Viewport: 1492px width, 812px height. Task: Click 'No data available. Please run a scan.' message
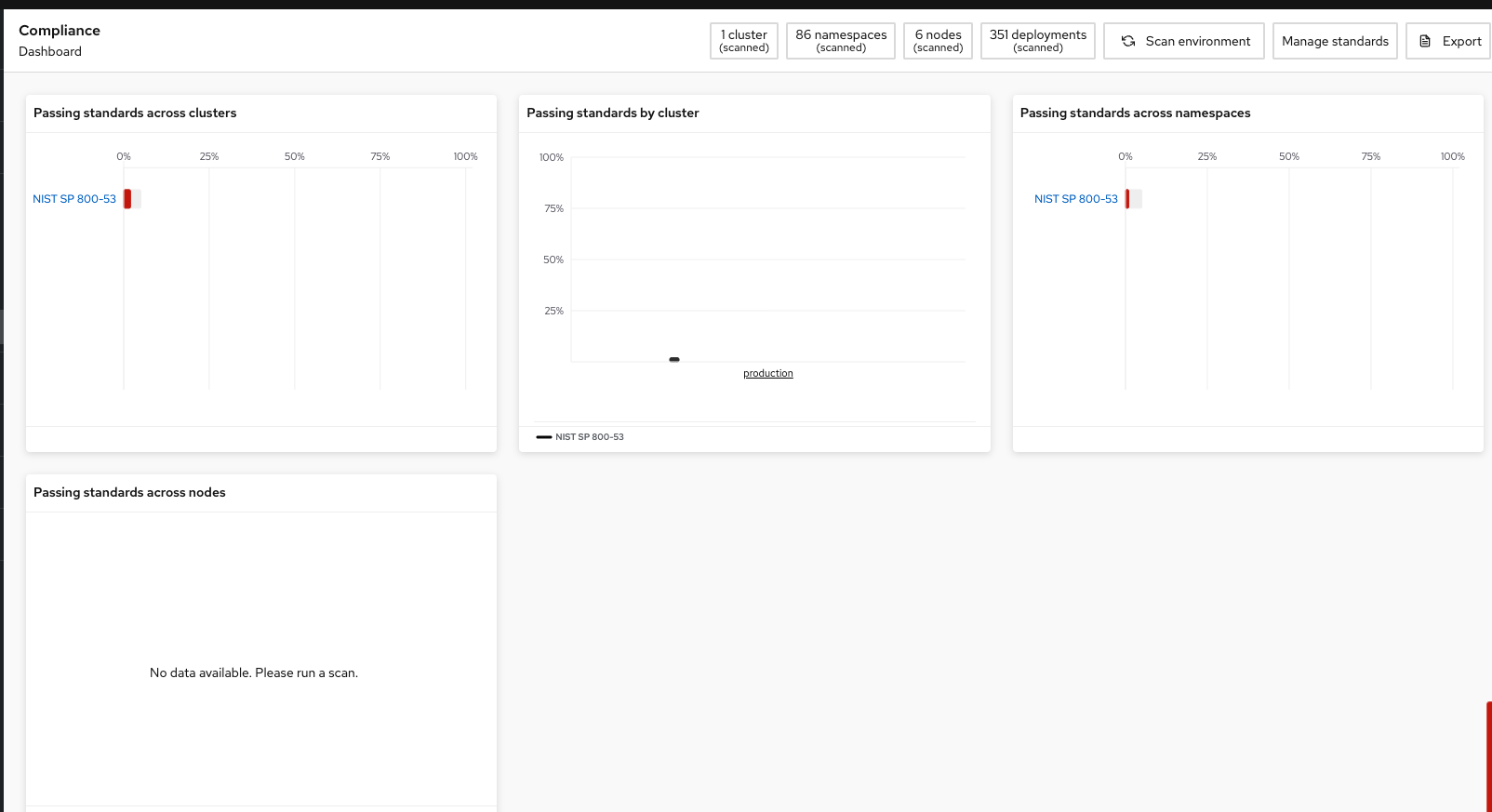pyautogui.click(x=254, y=672)
